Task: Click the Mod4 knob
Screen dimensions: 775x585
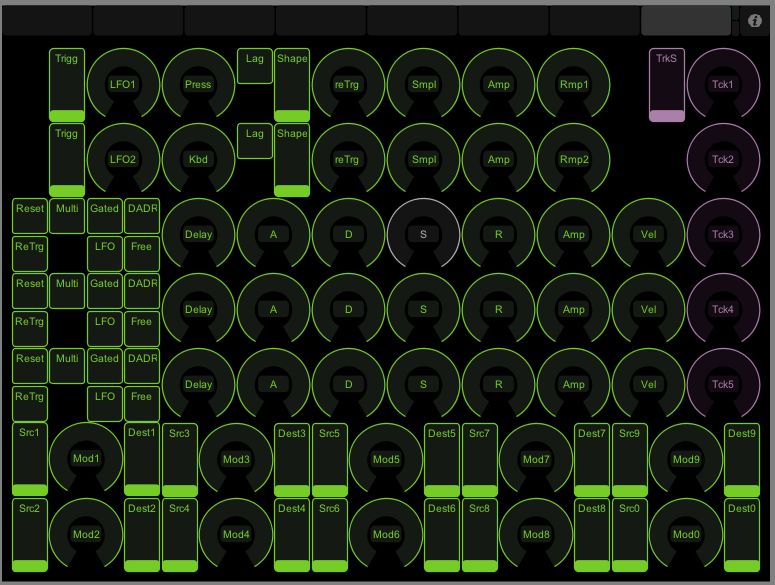Action: pos(236,534)
